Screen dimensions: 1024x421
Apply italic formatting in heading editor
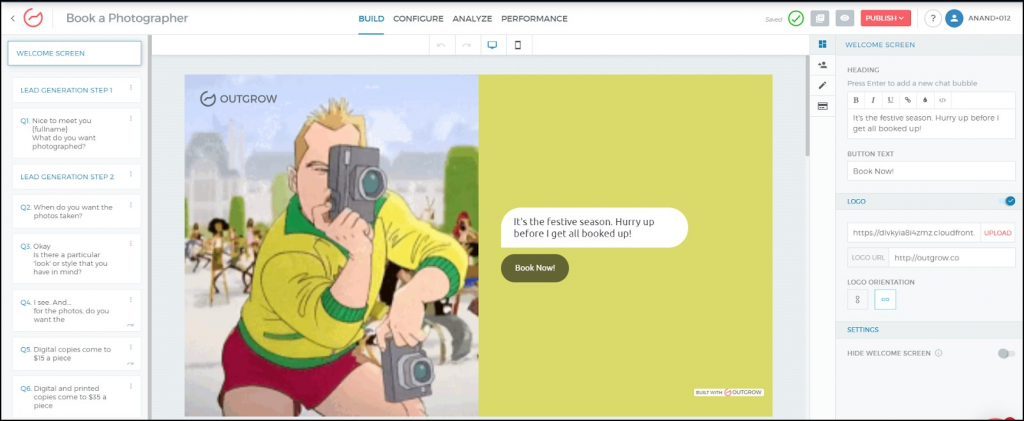tap(873, 100)
